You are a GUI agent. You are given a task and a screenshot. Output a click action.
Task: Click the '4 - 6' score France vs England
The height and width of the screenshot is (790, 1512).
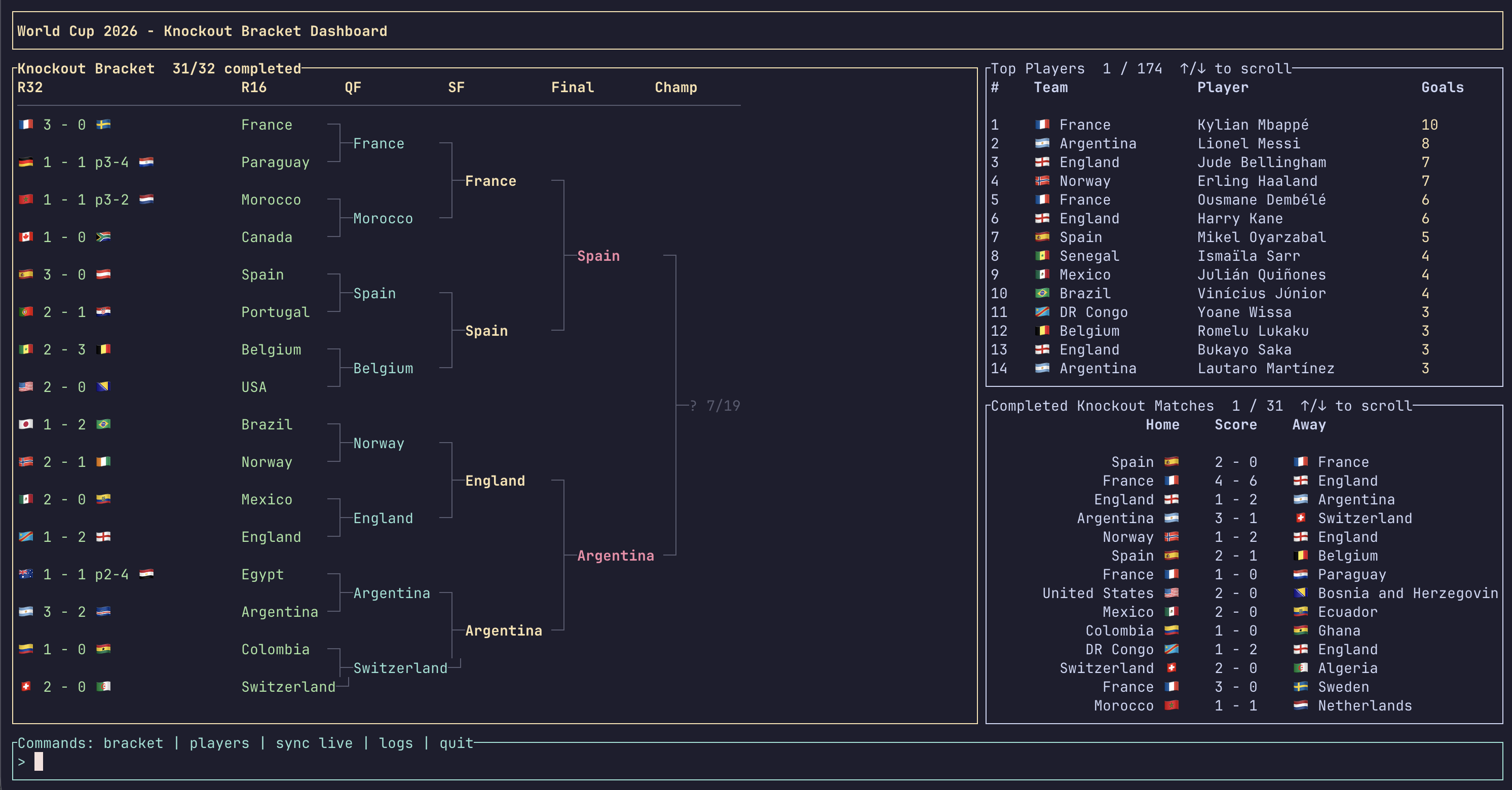(1235, 481)
